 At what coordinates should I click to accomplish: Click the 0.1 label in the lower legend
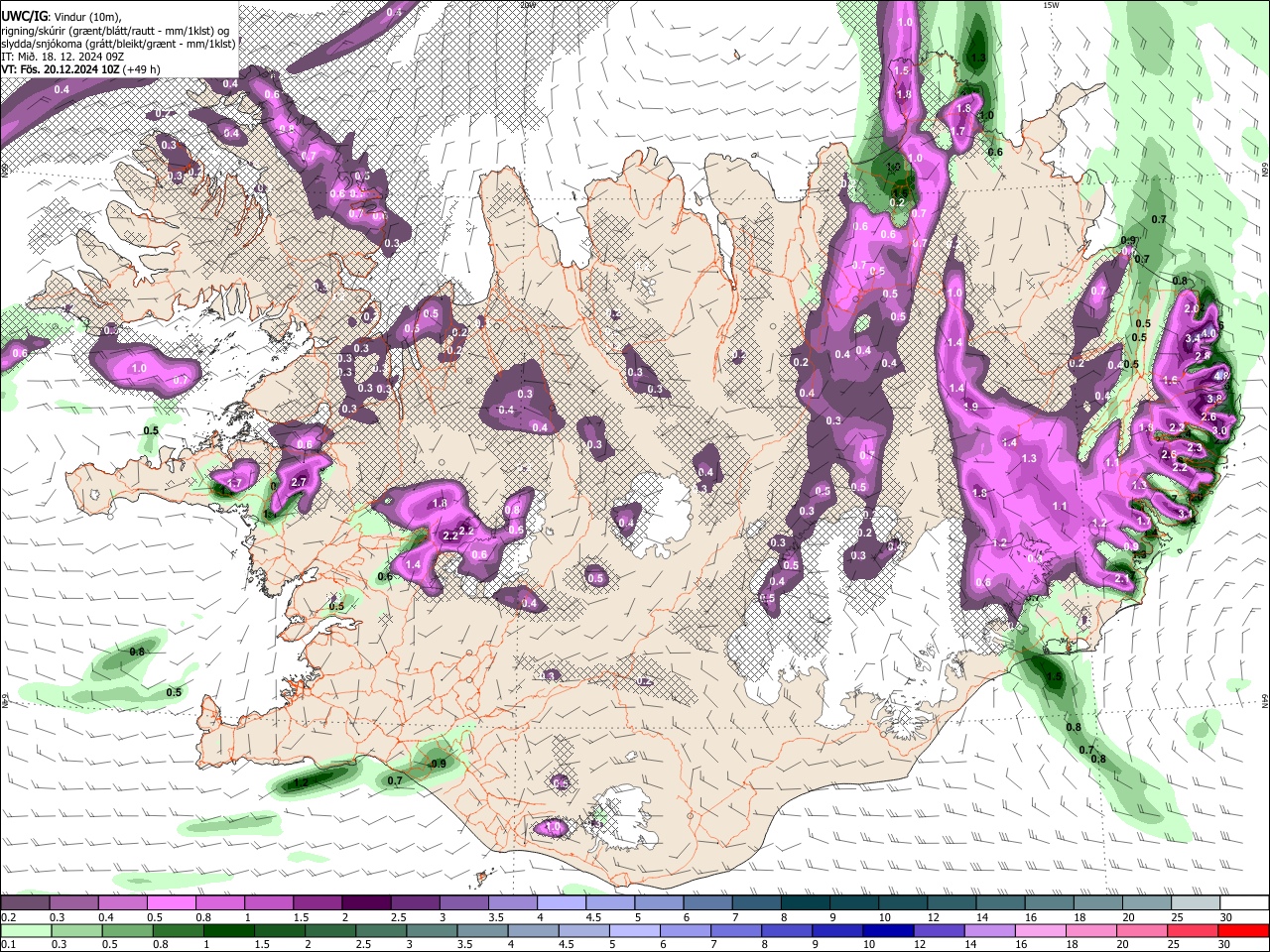coord(8,944)
